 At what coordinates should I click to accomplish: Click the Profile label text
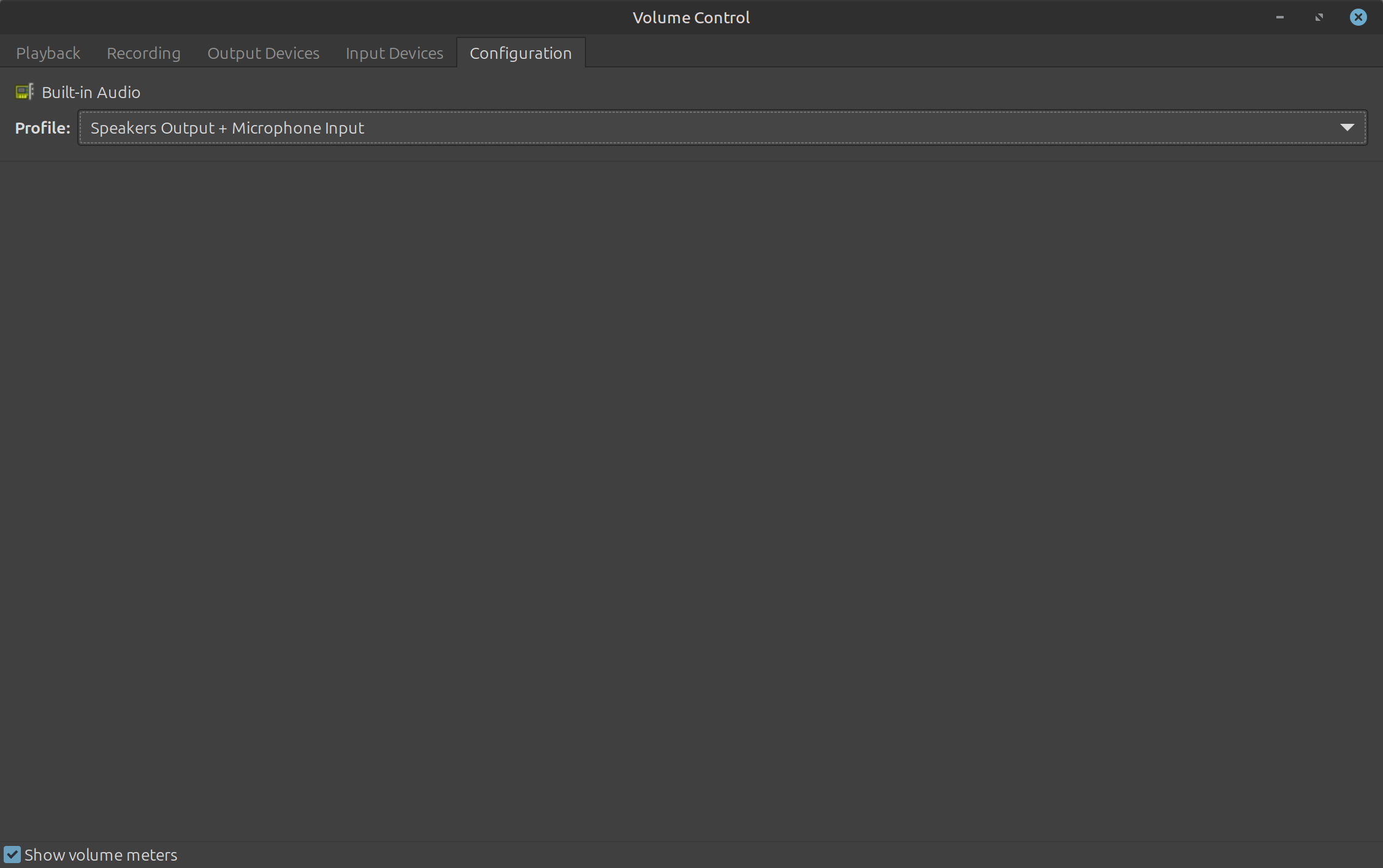pos(42,128)
